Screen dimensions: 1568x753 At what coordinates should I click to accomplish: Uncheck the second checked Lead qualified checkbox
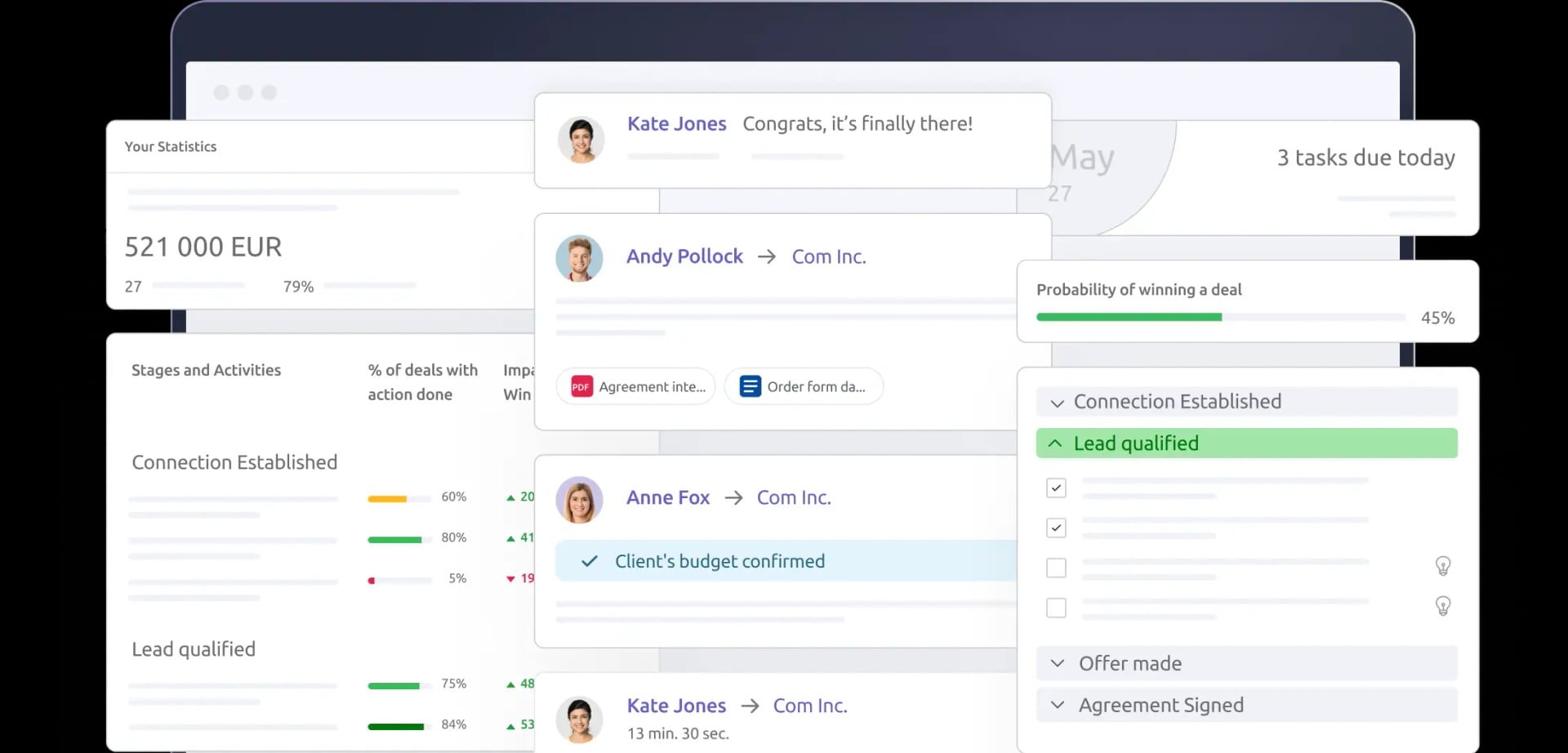[x=1056, y=528]
